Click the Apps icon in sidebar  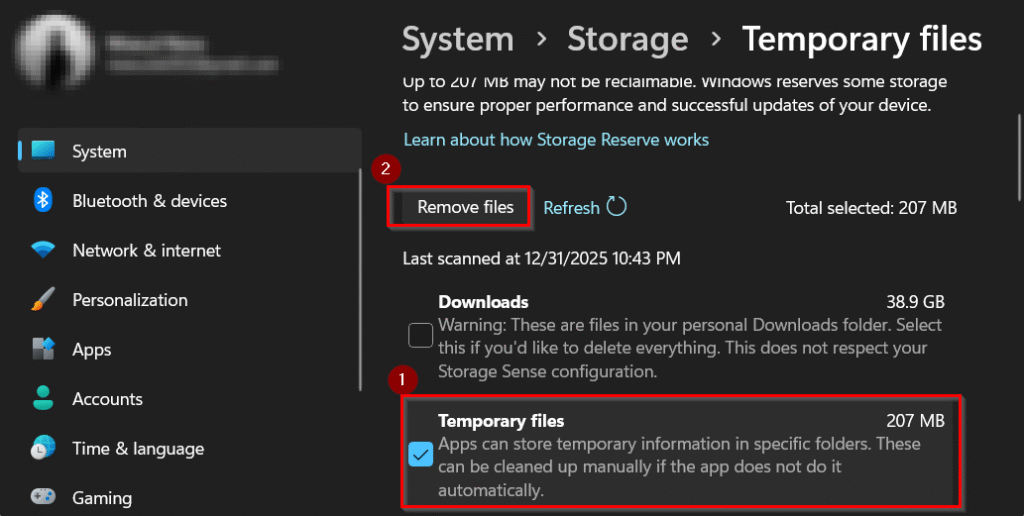click(43, 349)
